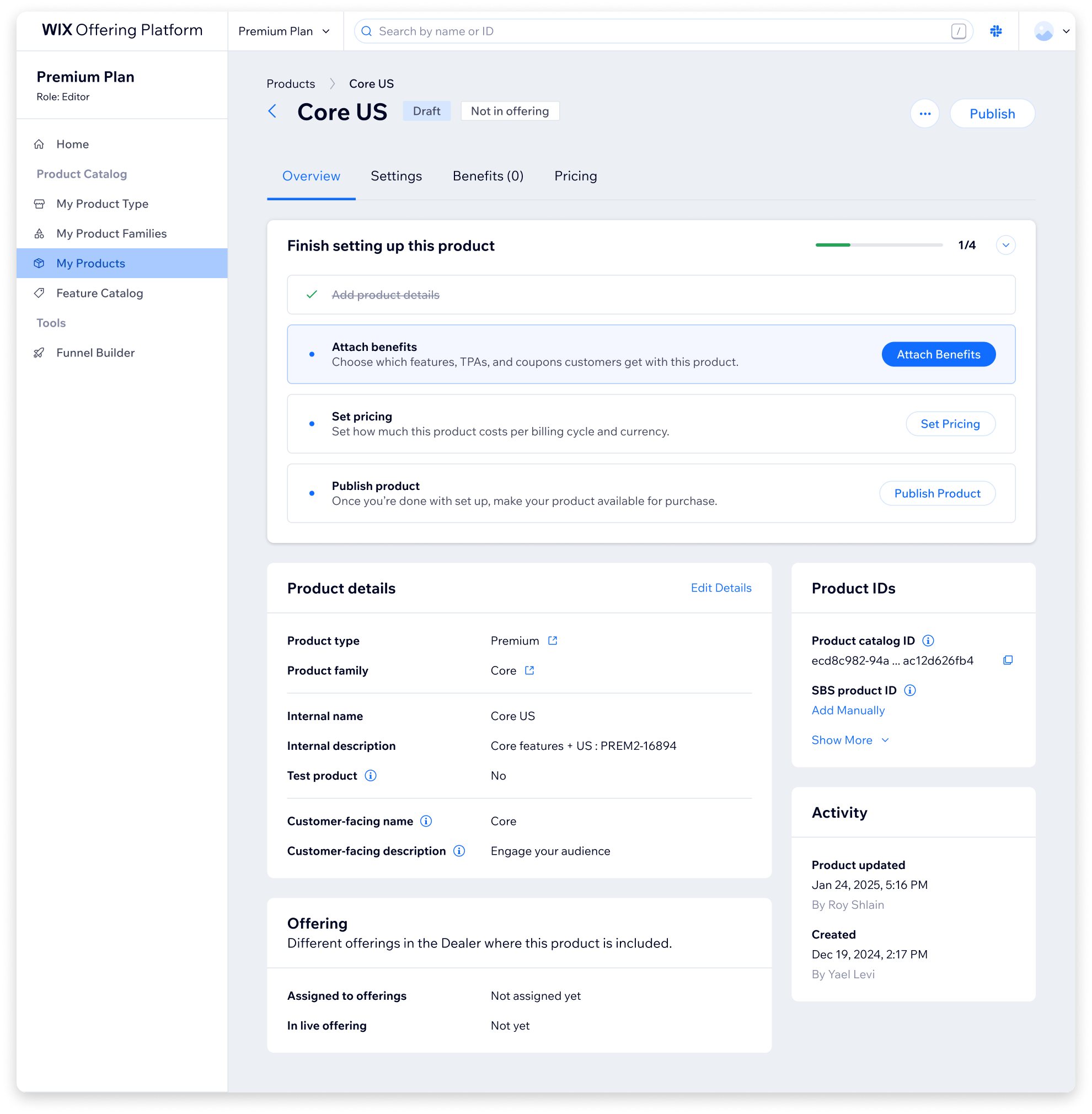Image resolution: width=1092 pixels, height=1114 pixels.
Task: Open the Premium Plan dropdown in header
Action: [285, 31]
